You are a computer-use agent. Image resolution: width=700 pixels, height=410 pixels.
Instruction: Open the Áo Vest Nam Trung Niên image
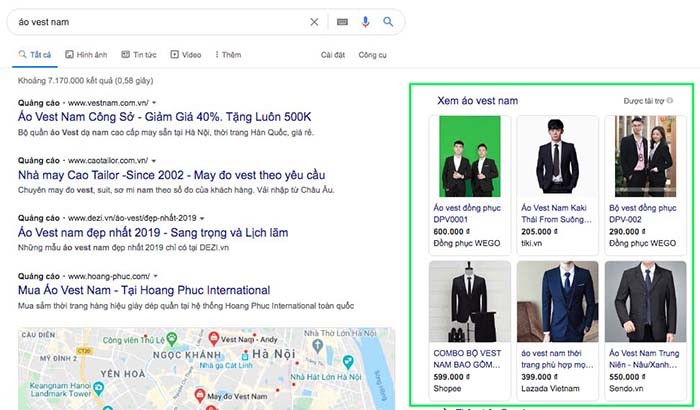(645, 301)
